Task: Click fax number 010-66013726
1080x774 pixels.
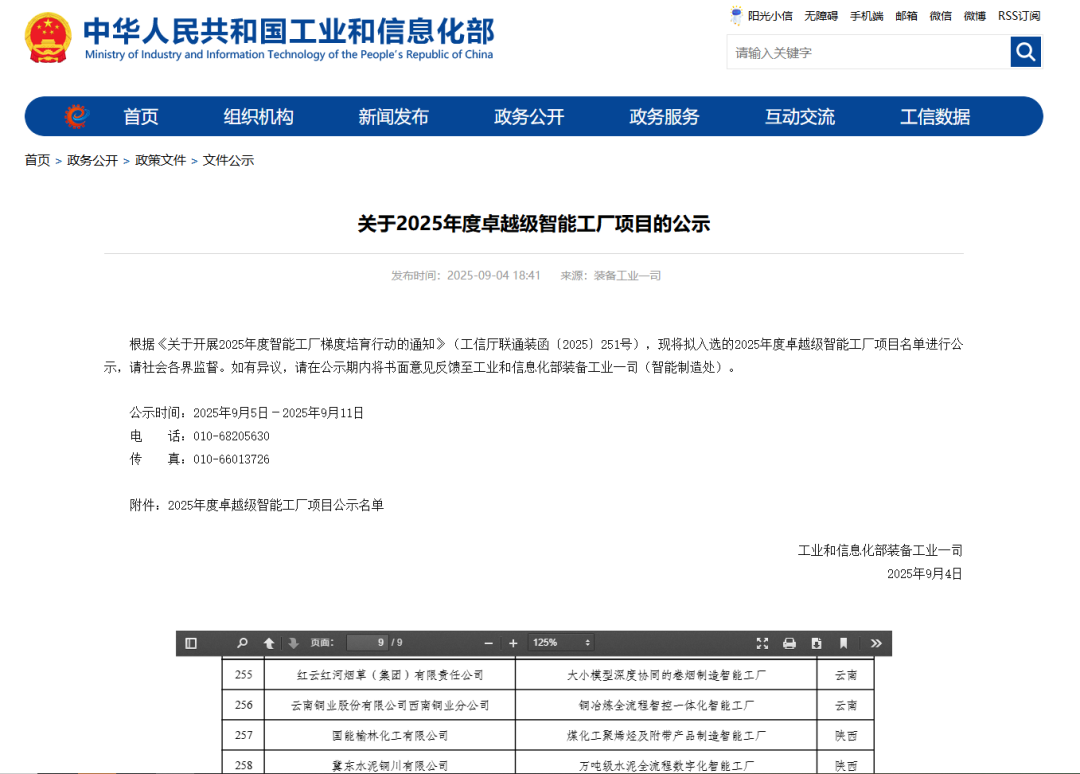Action: [x=231, y=459]
